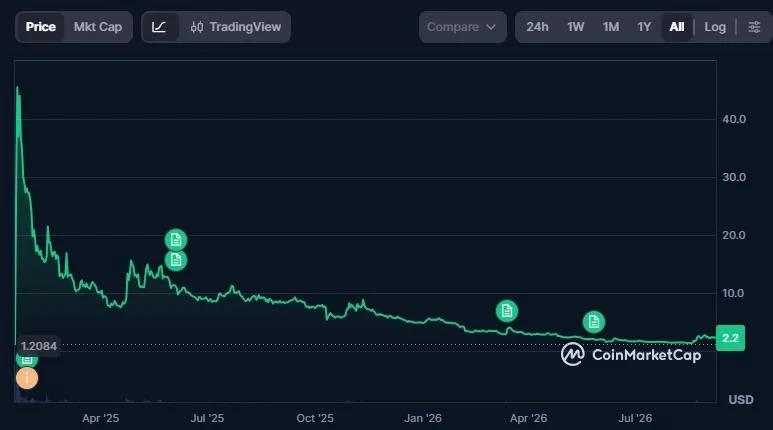Toggle Log scale
The image size is (773, 430).
pos(715,27)
